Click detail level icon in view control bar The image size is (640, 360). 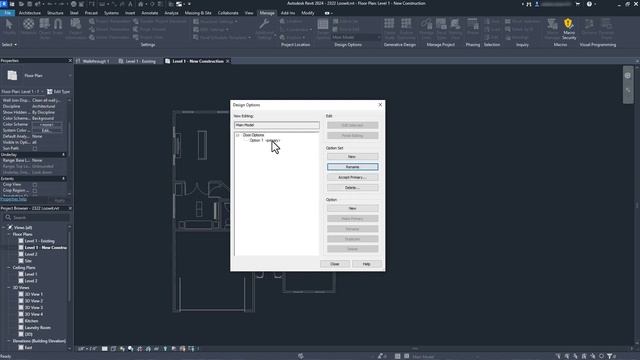[105, 349]
